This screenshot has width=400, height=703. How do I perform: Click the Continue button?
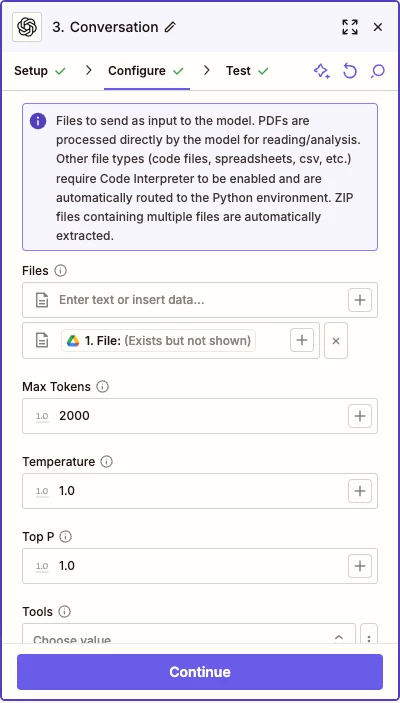[200, 672]
